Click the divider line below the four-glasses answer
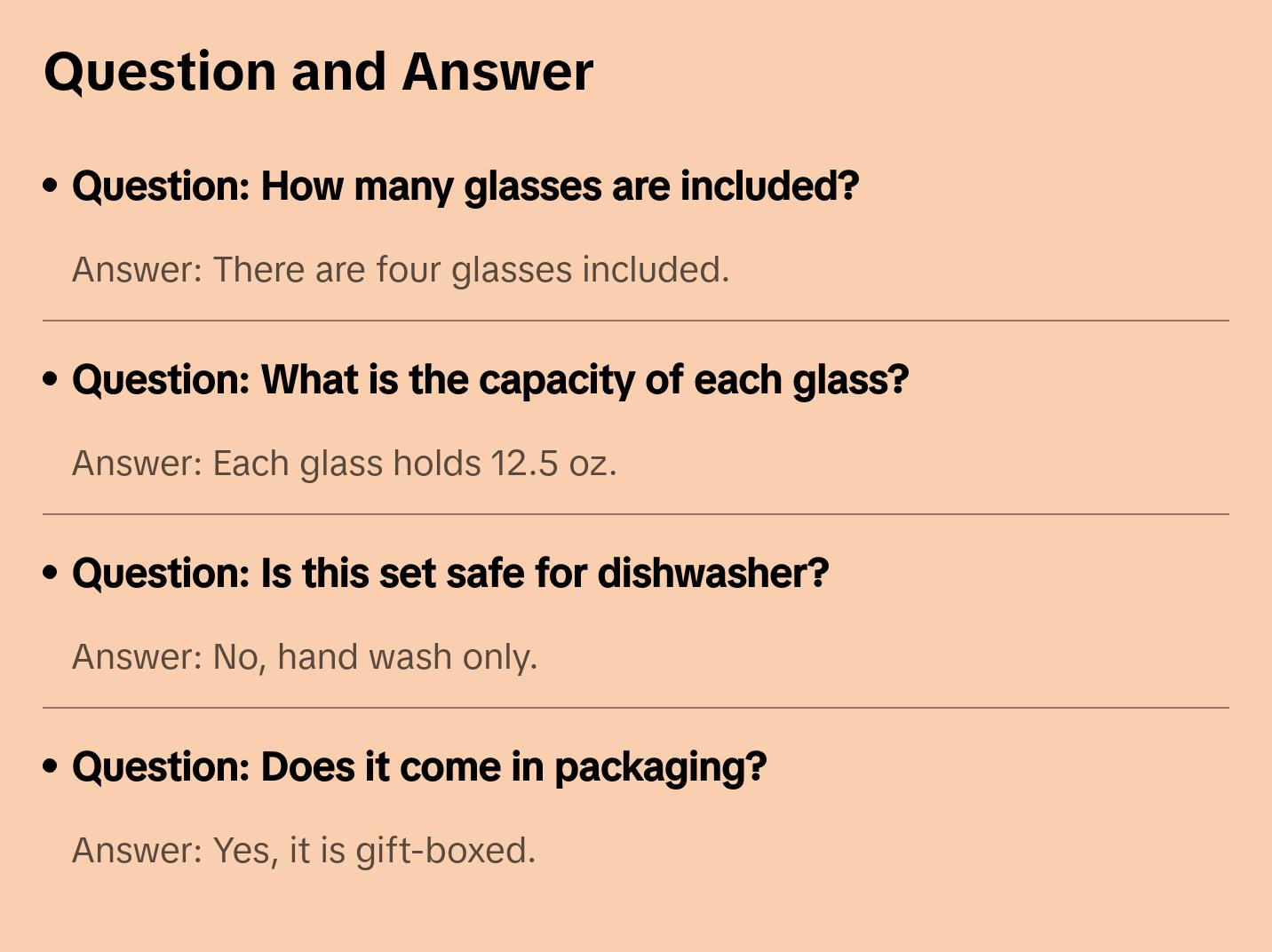The width and height of the screenshot is (1272, 952). pyautogui.click(x=636, y=321)
